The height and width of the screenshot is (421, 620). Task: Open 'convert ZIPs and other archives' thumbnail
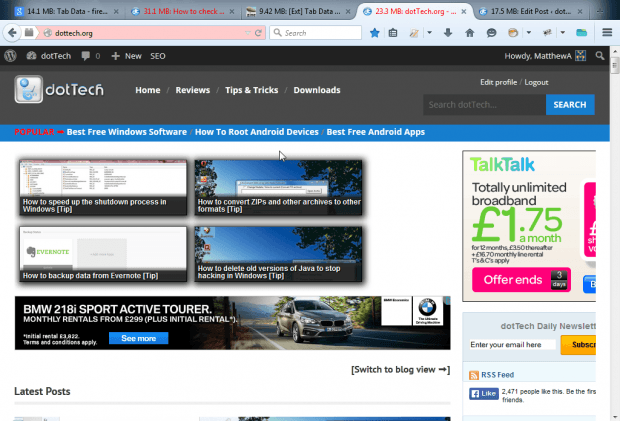click(x=278, y=187)
